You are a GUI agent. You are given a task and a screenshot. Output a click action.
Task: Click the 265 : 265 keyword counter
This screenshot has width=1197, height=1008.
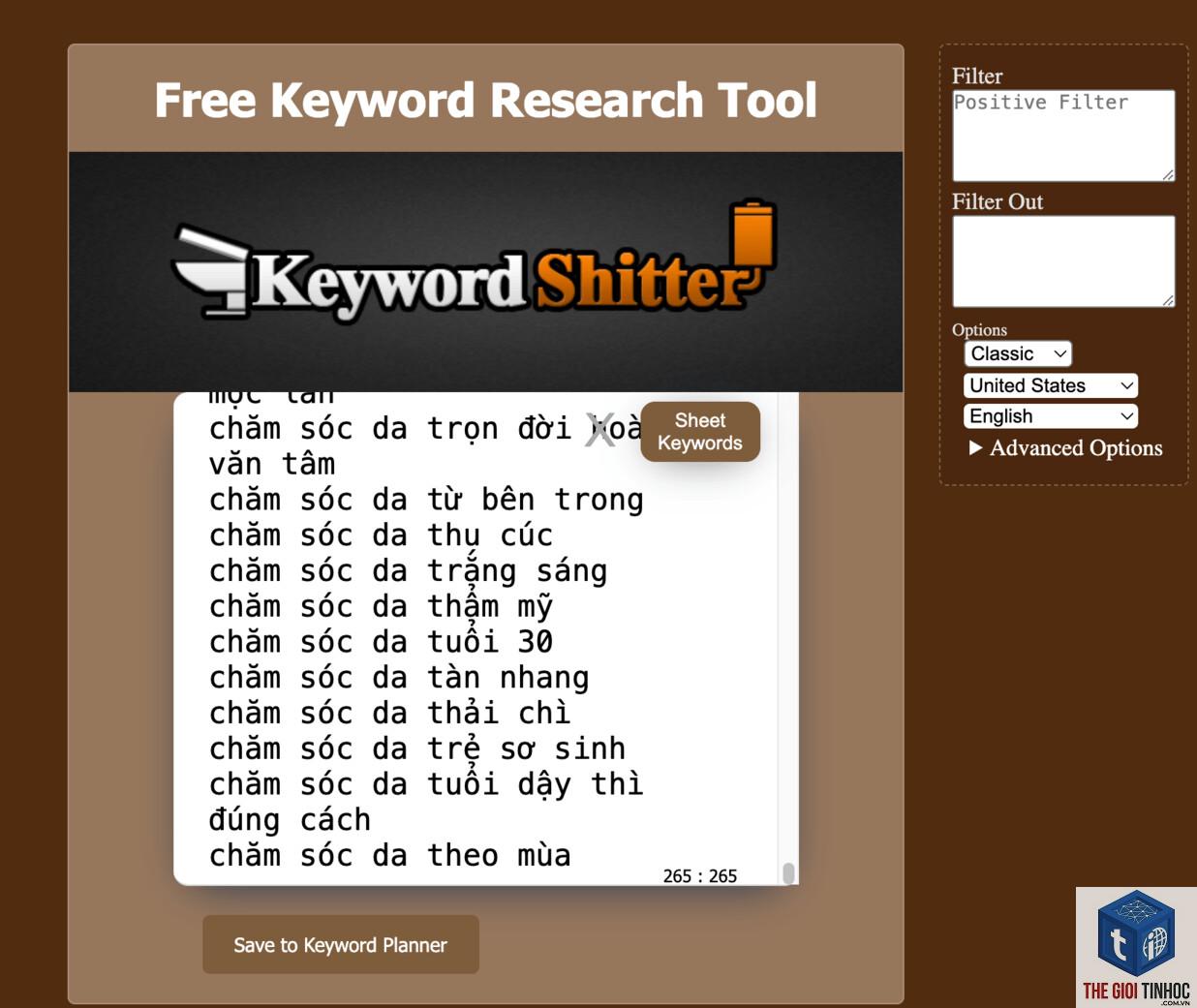[x=700, y=875]
